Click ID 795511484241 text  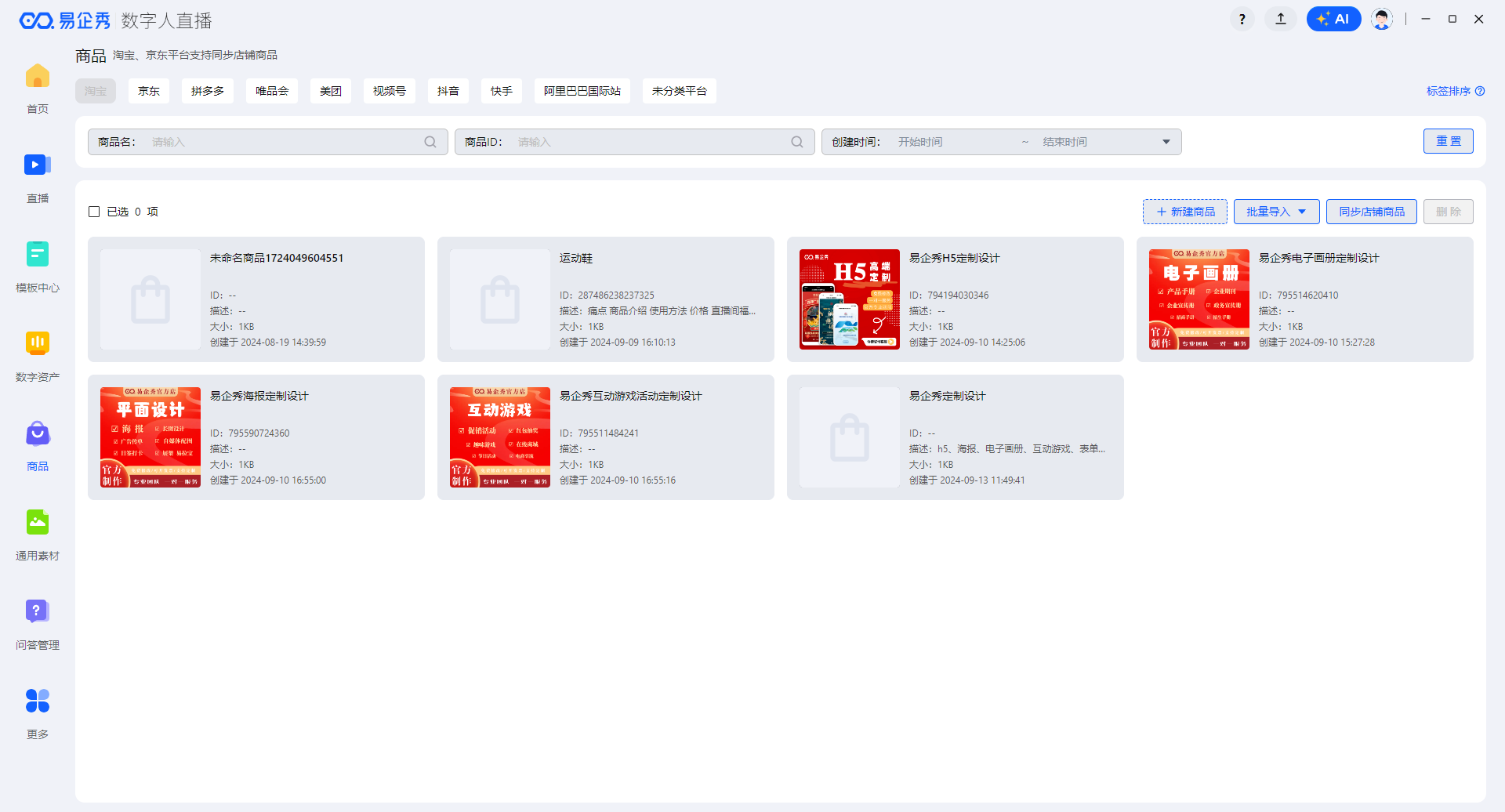click(599, 433)
